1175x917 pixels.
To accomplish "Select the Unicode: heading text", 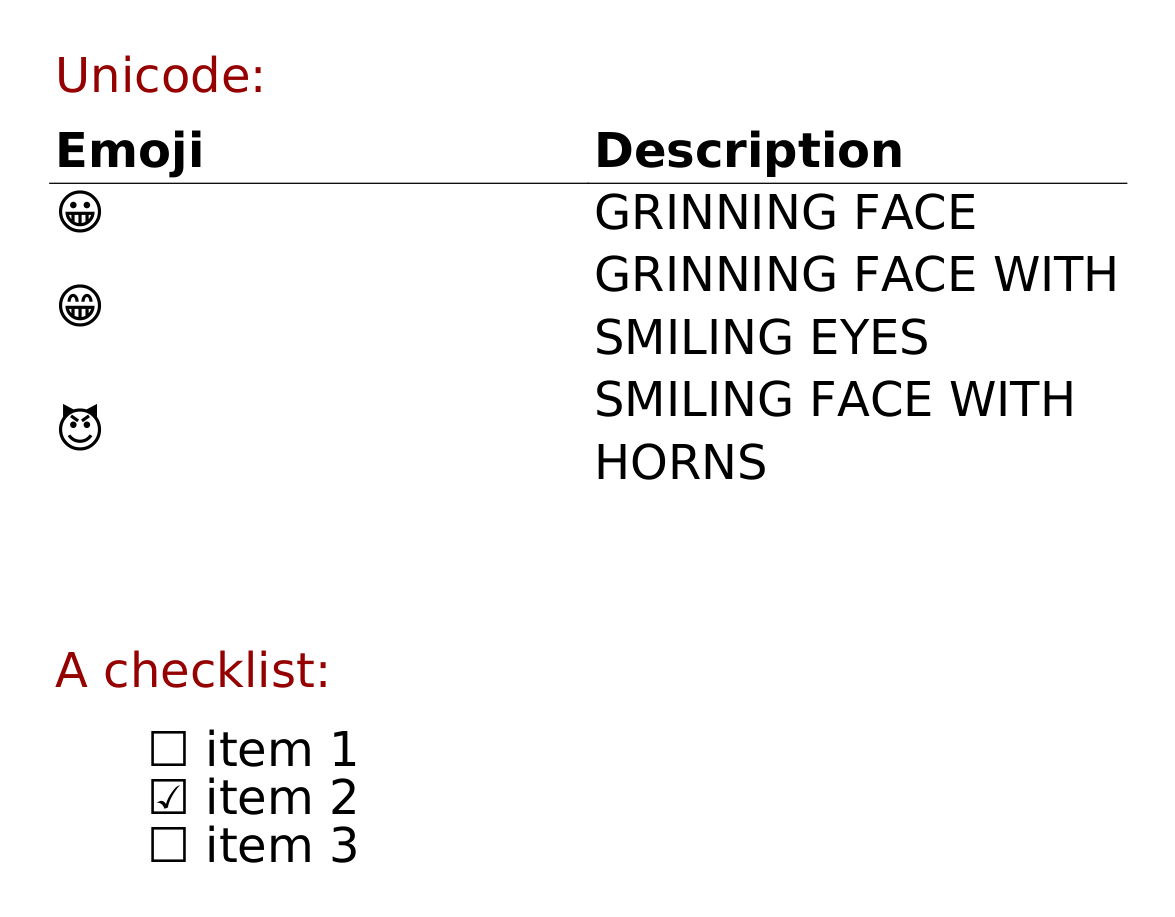I will click(x=160, y=77).
